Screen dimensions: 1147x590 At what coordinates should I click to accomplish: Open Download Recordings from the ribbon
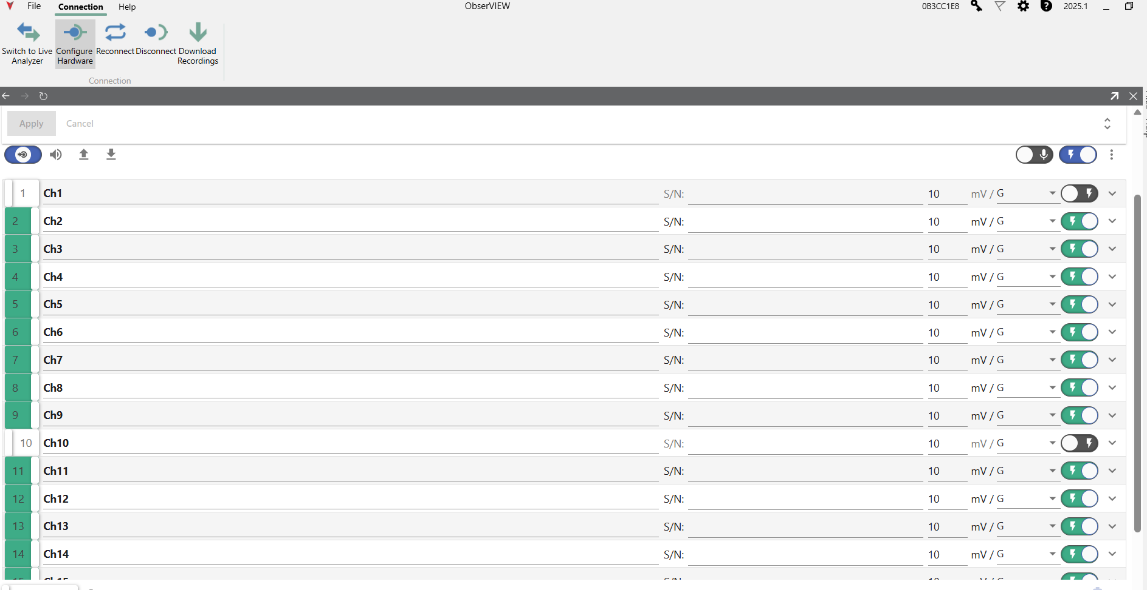coord(198,33)
